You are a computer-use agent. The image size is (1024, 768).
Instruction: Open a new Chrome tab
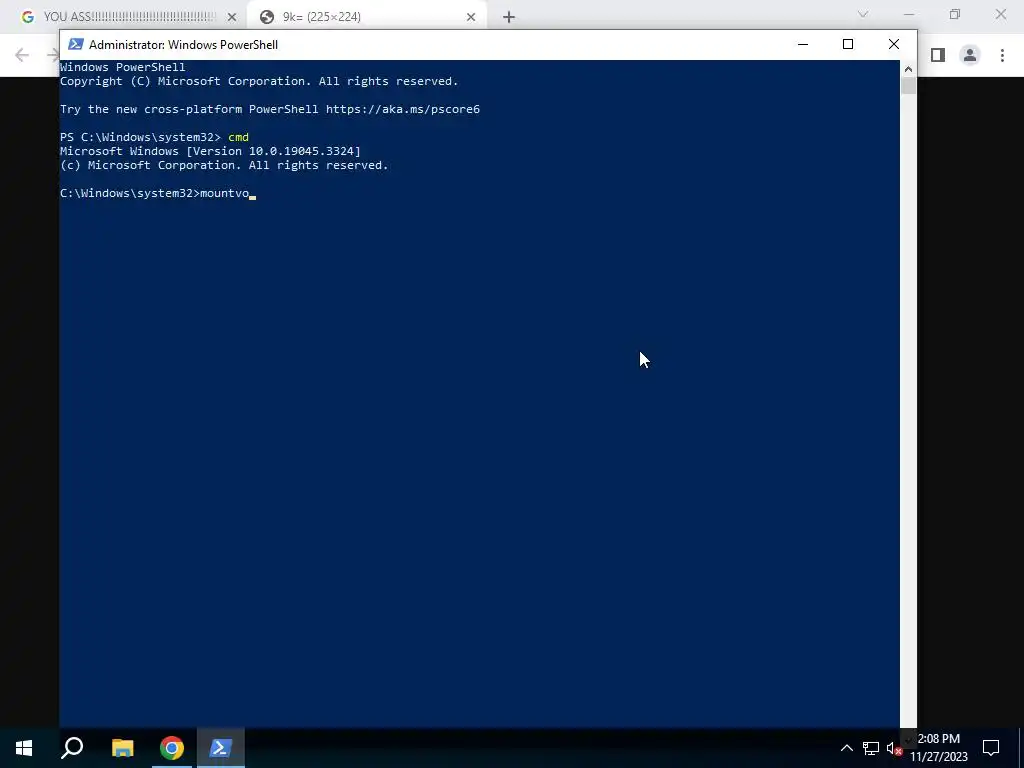pyautogui.click(x=509, y=17)
